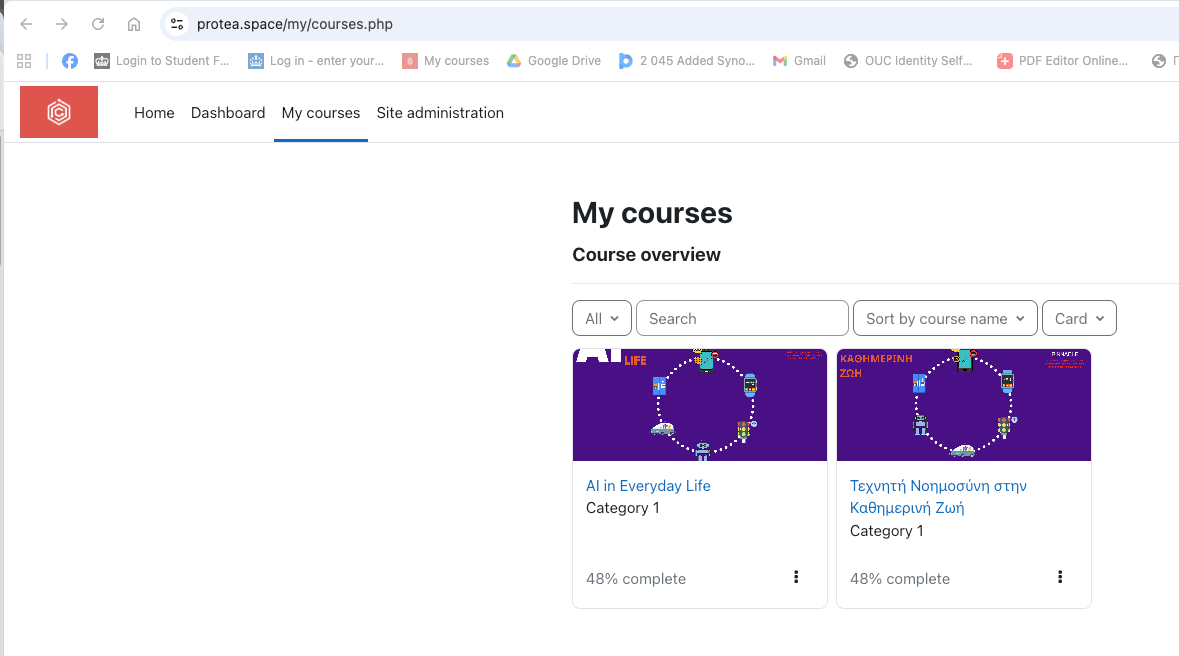Open the Gmail bookmark

(799, 61)
